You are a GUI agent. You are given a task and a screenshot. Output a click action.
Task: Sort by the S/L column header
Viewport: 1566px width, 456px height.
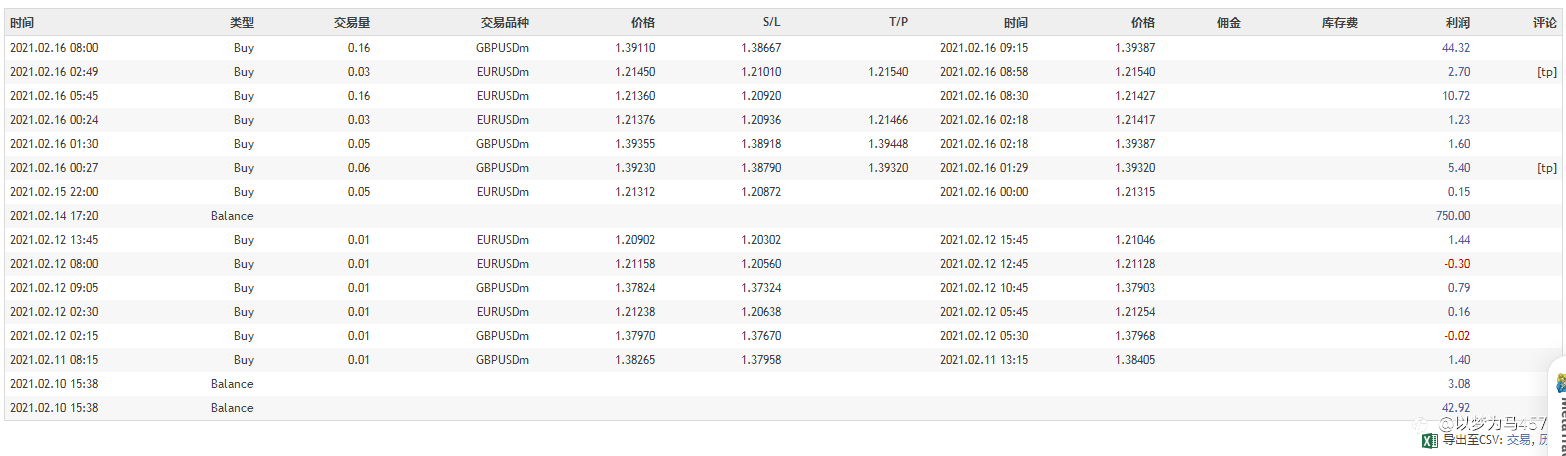coord(771,22)
